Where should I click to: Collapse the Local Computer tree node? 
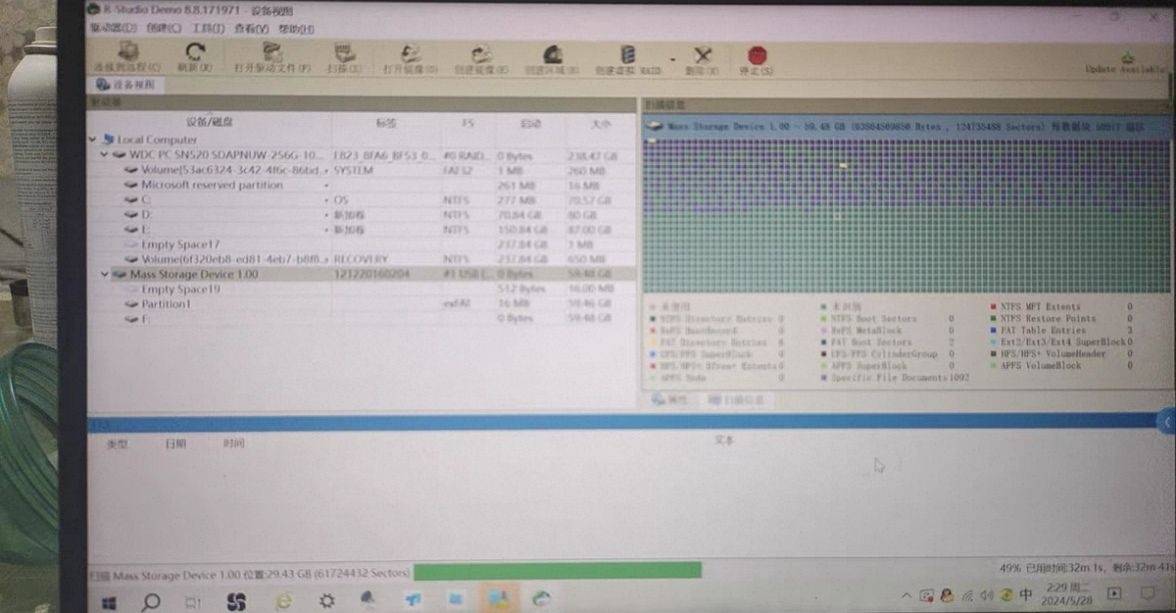[x=93, y=140]
